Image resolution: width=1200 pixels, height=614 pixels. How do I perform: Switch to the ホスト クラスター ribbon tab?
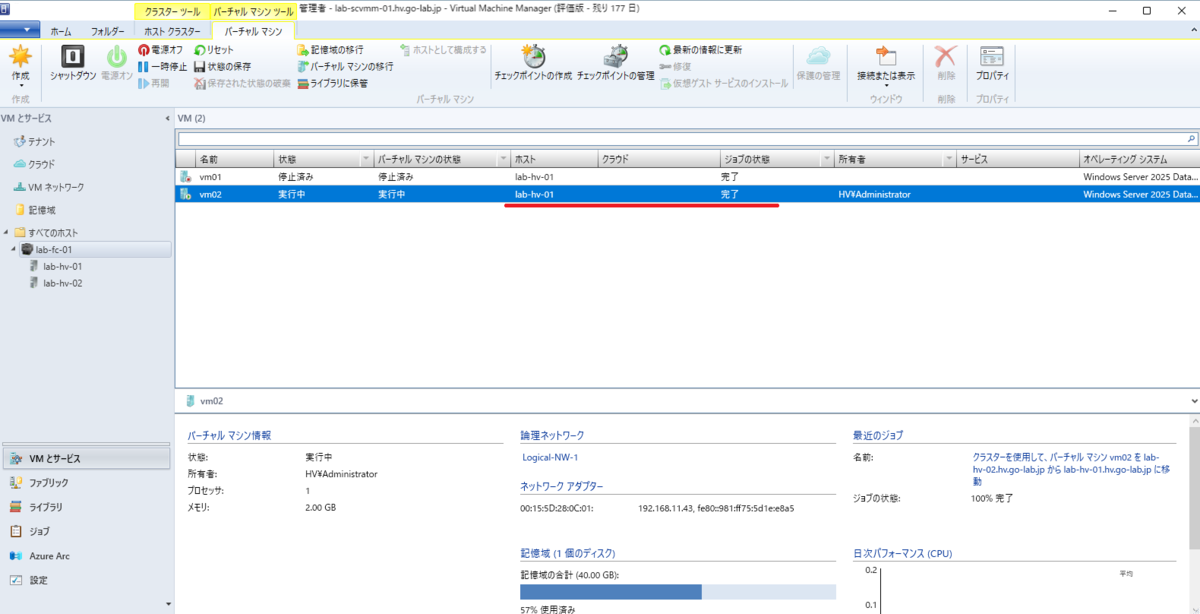tap(172, 31)
